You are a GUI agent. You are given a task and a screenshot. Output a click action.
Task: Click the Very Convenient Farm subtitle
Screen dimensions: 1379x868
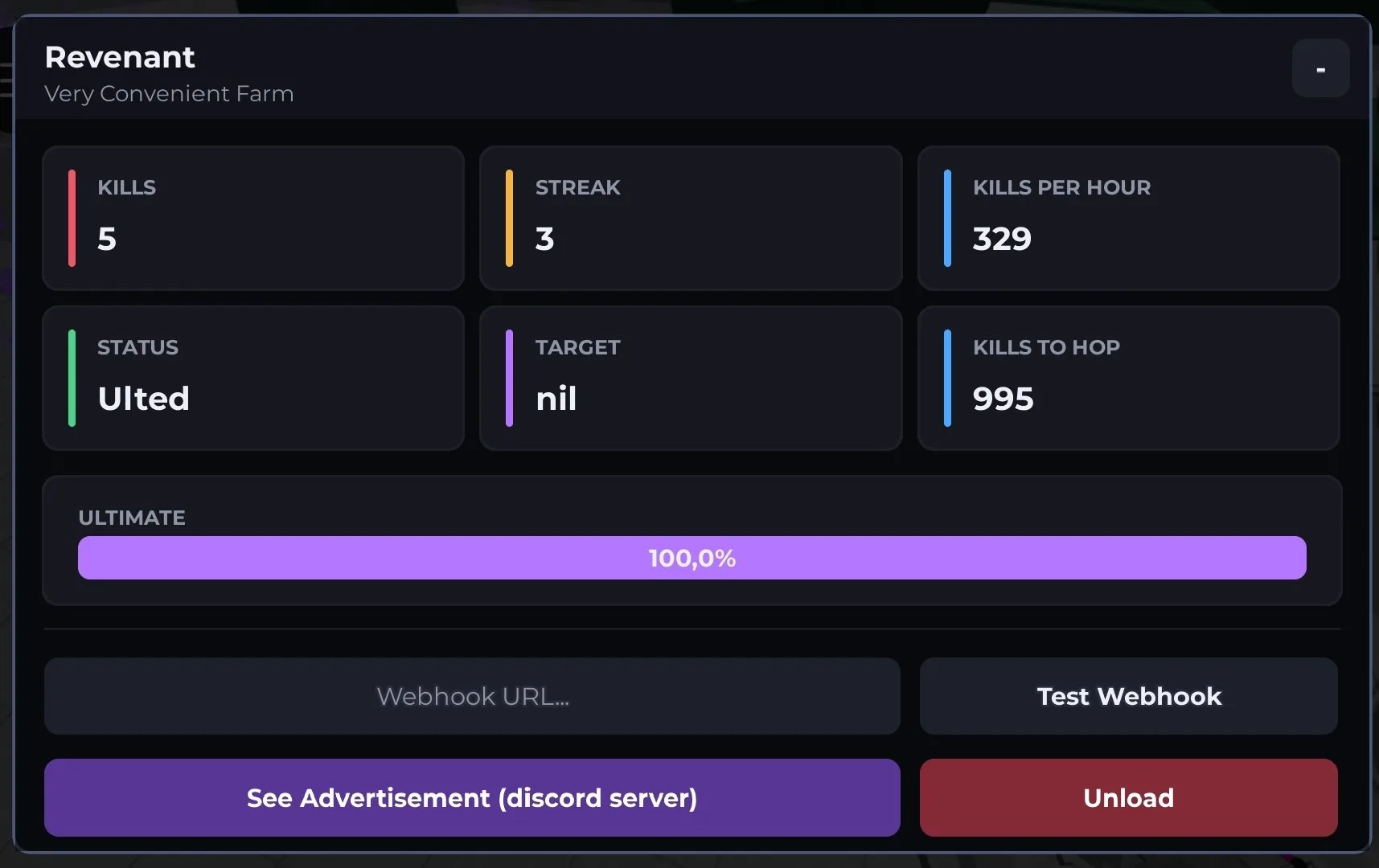(169, 94)
